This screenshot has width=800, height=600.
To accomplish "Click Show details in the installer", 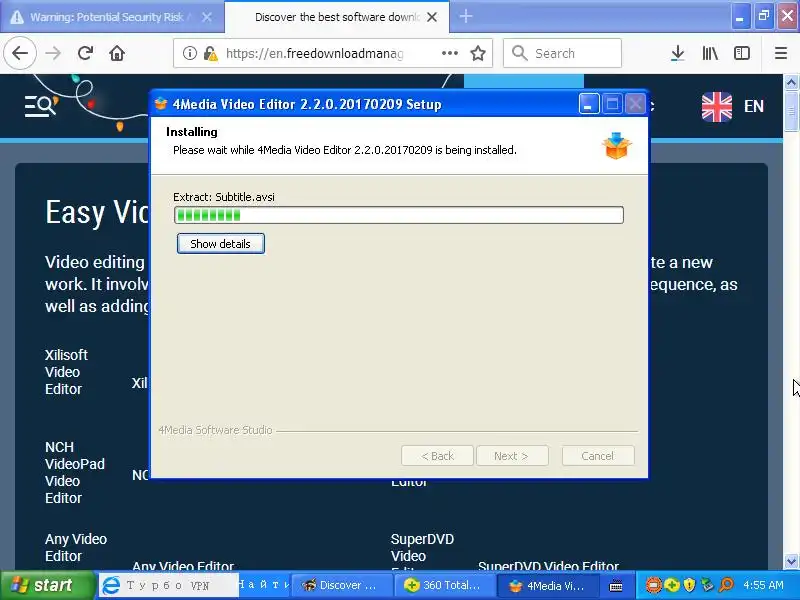I will point(220,243).
